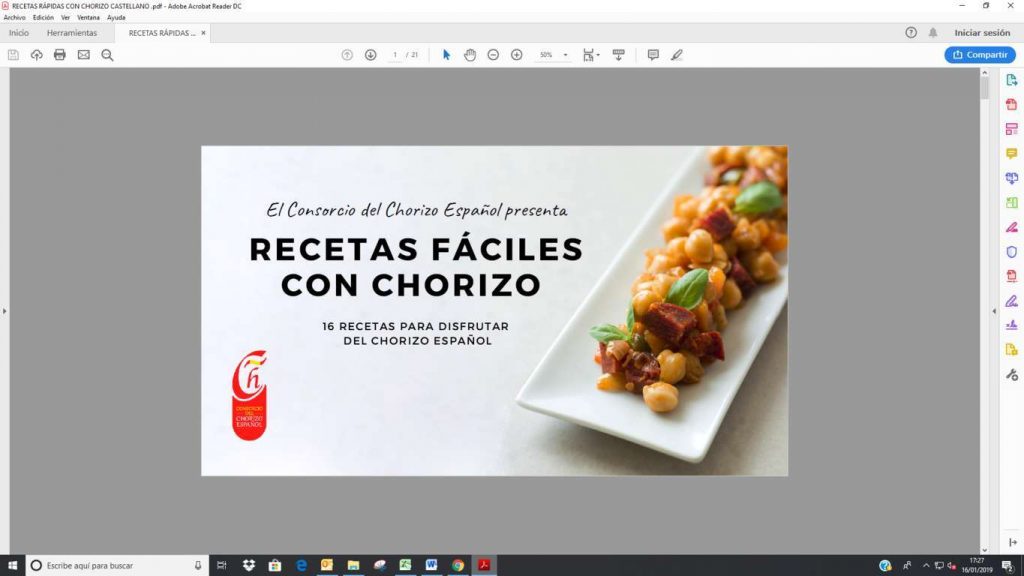1024x576 pixels.
Task: Switch to the Herramientas tab
Action: tap(72, 33)
